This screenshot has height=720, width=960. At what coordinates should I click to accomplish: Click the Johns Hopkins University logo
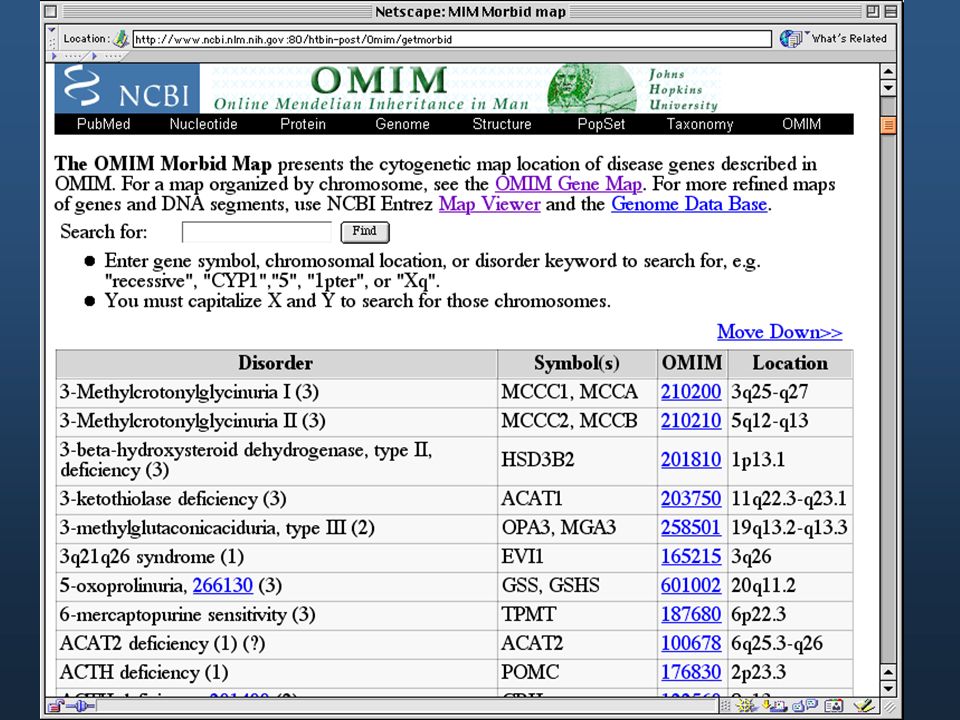coord(683,89)
